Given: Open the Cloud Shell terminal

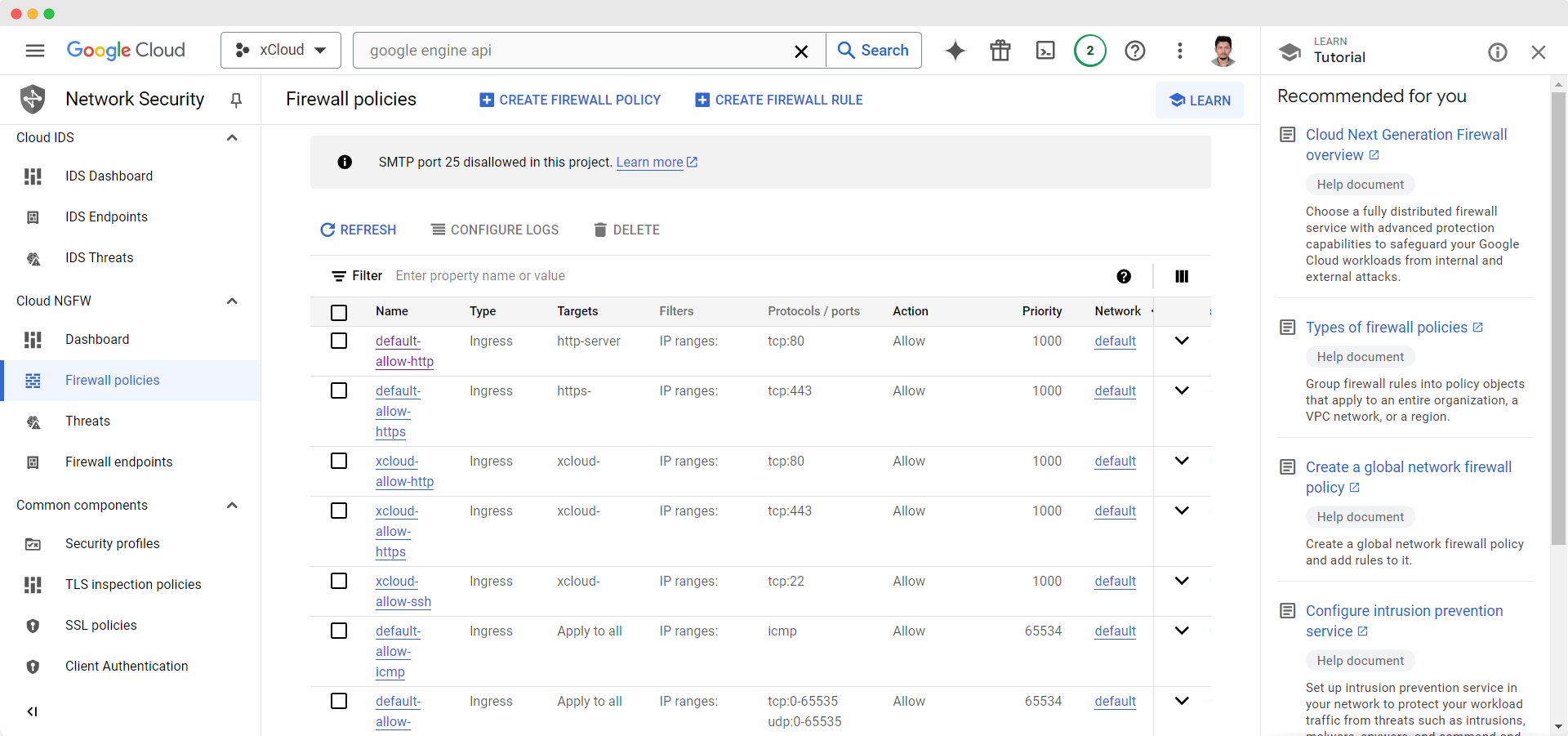Looking at the screenshot, I should coord(1045,50).
